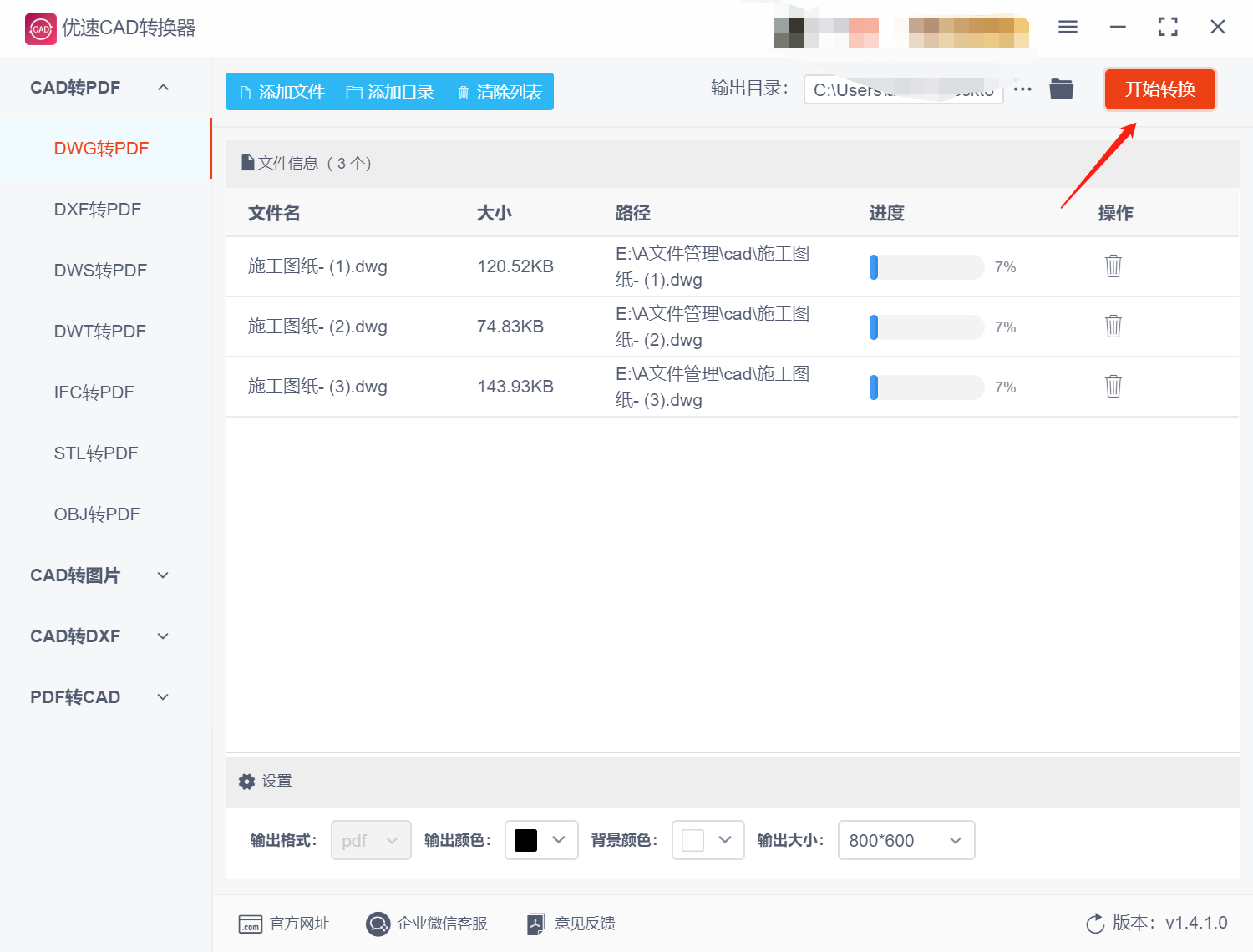Click file name 施工图纸- (1).dwg
This screenshot has width=1253, height=952.
(317, 266)
